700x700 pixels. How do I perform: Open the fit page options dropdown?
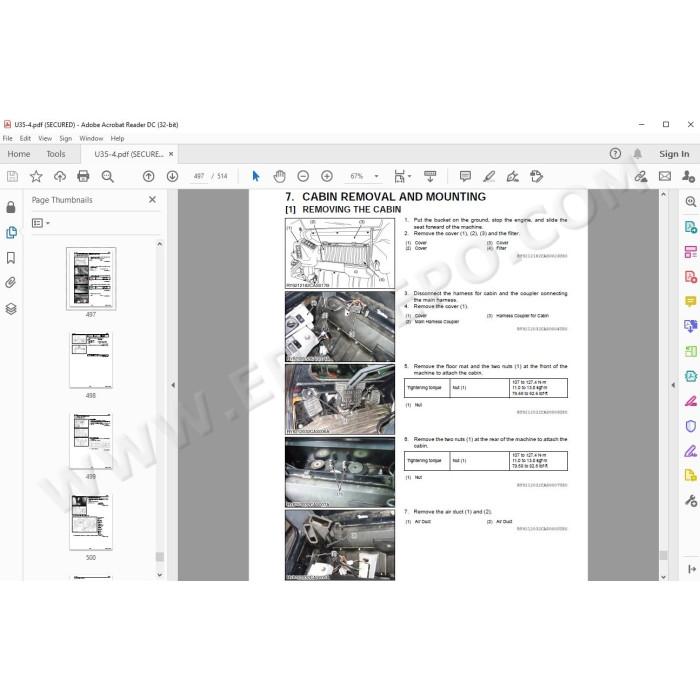pos(402,176)
